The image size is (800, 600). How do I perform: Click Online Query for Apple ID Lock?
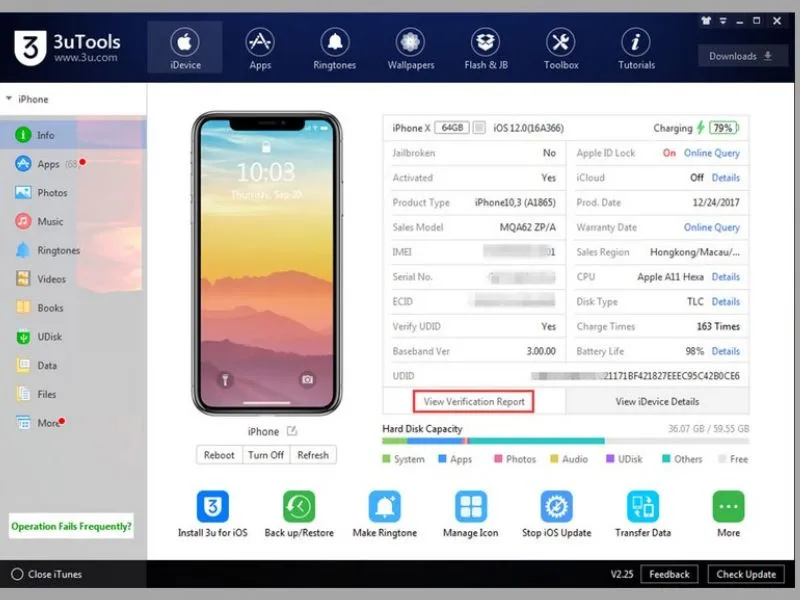[x=711, y=153]
